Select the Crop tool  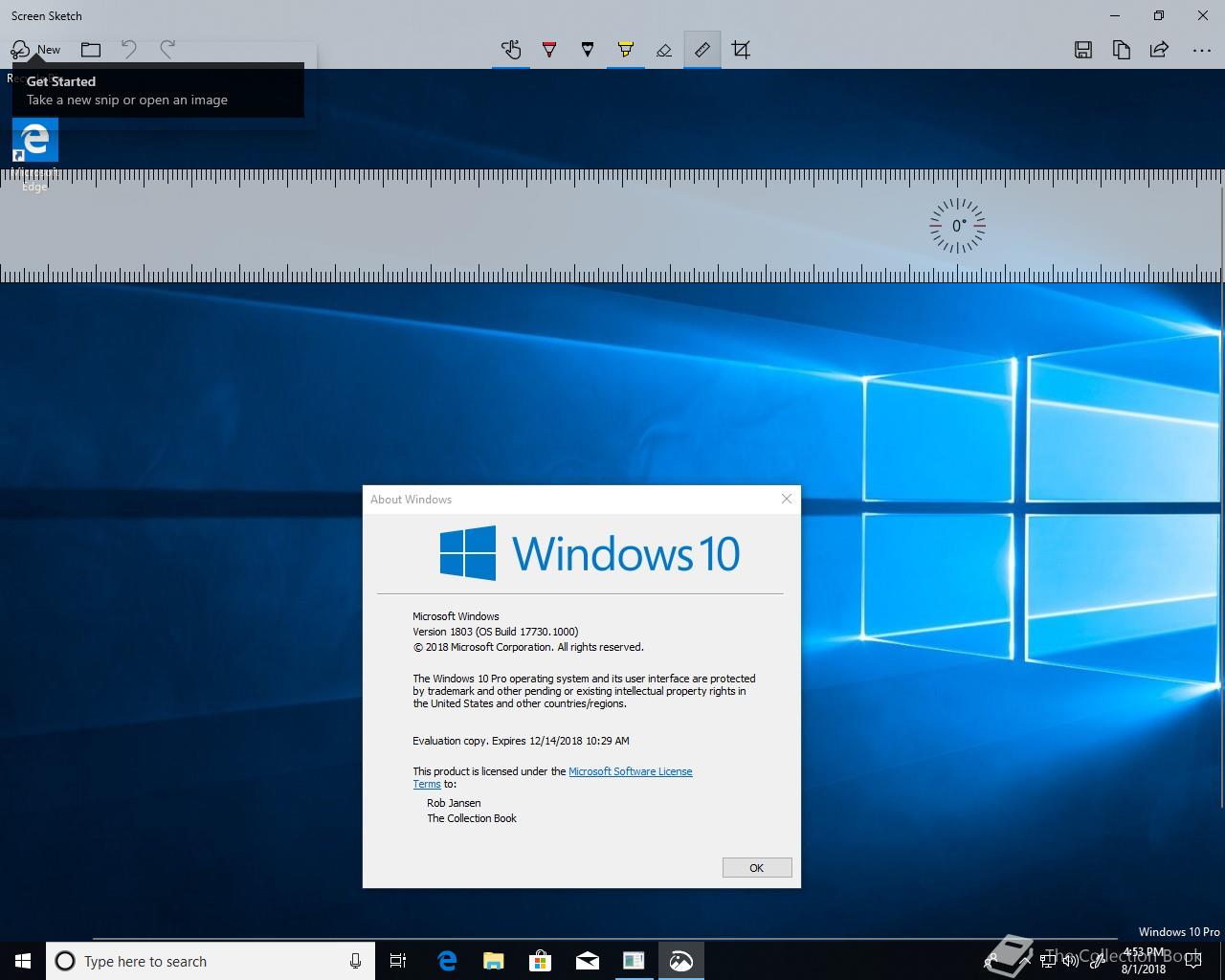(x=741, y=50)
